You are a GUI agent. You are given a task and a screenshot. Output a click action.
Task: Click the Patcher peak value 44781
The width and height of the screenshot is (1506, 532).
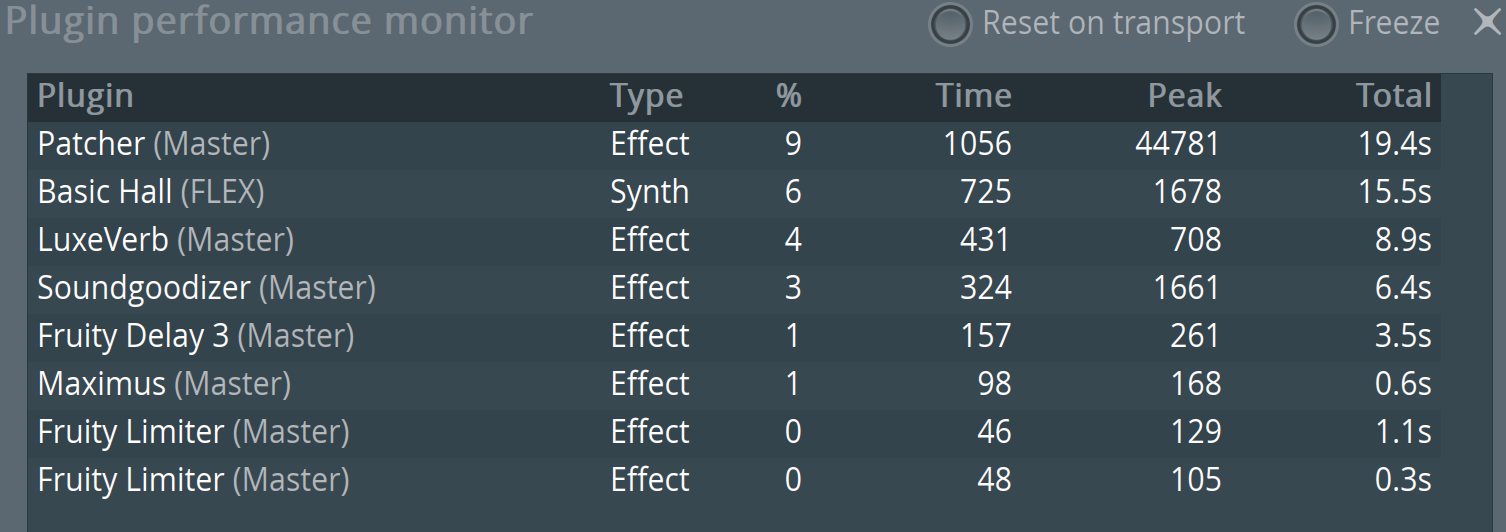point(1178,145)
